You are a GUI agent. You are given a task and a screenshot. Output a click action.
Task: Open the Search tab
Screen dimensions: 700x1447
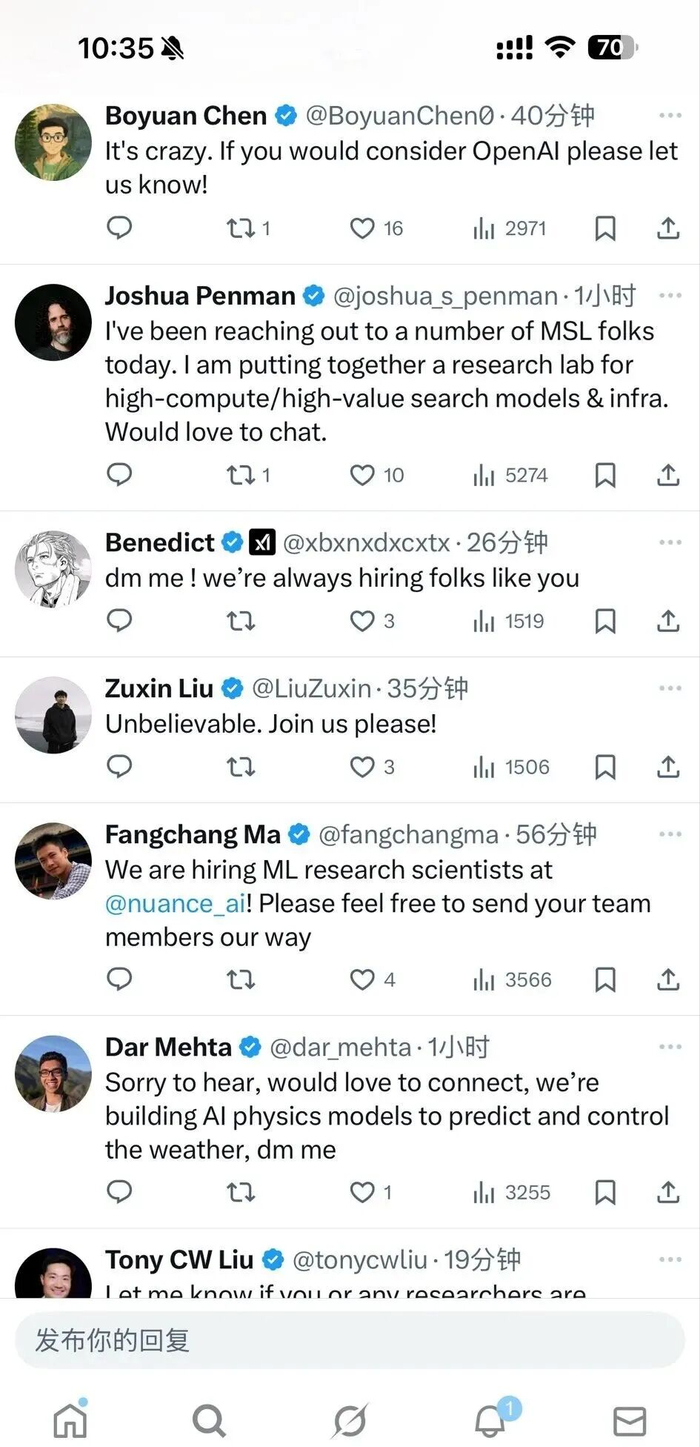[x=209, y=1419]
